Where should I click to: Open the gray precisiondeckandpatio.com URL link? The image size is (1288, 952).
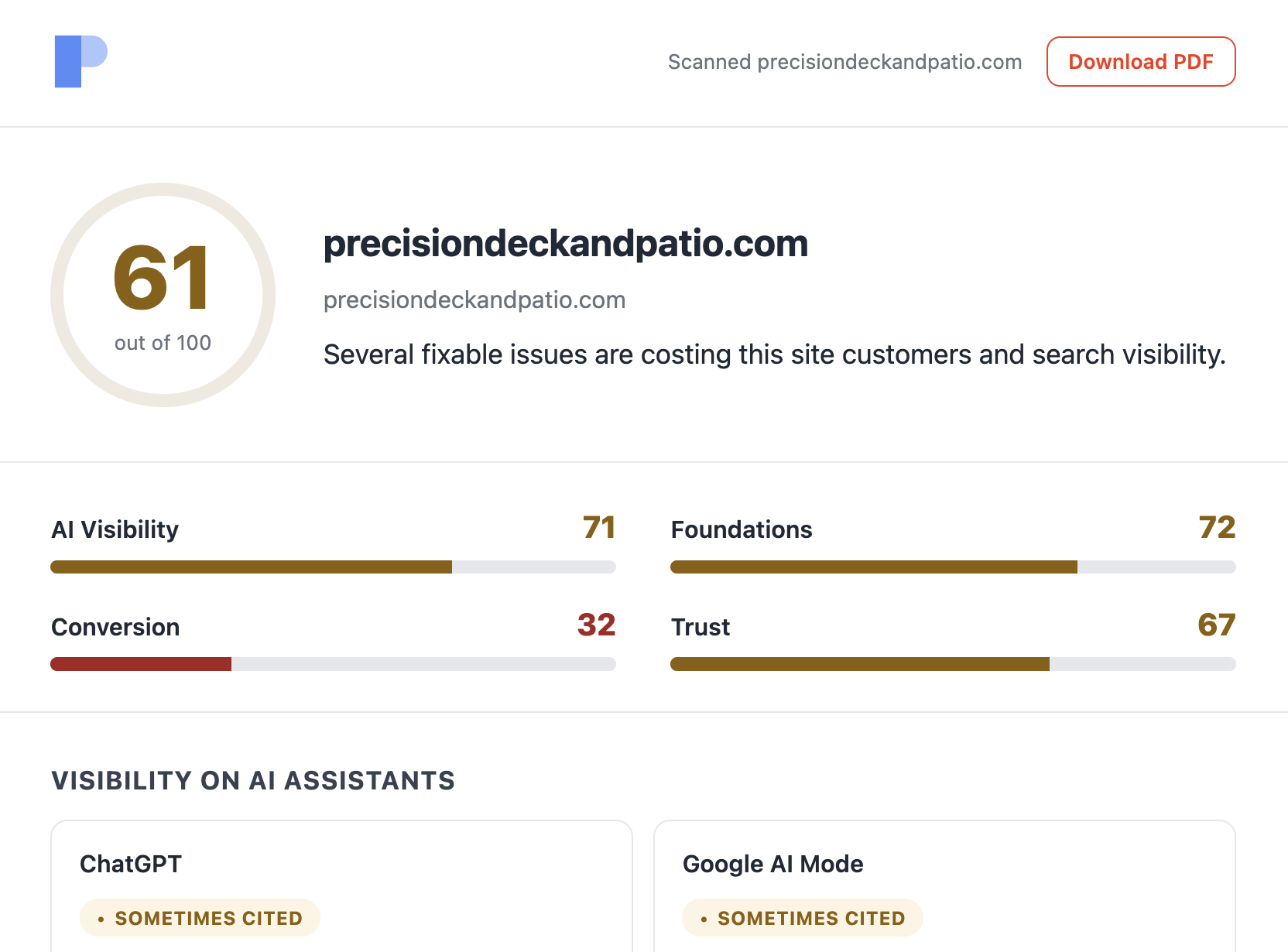(474, 300)
